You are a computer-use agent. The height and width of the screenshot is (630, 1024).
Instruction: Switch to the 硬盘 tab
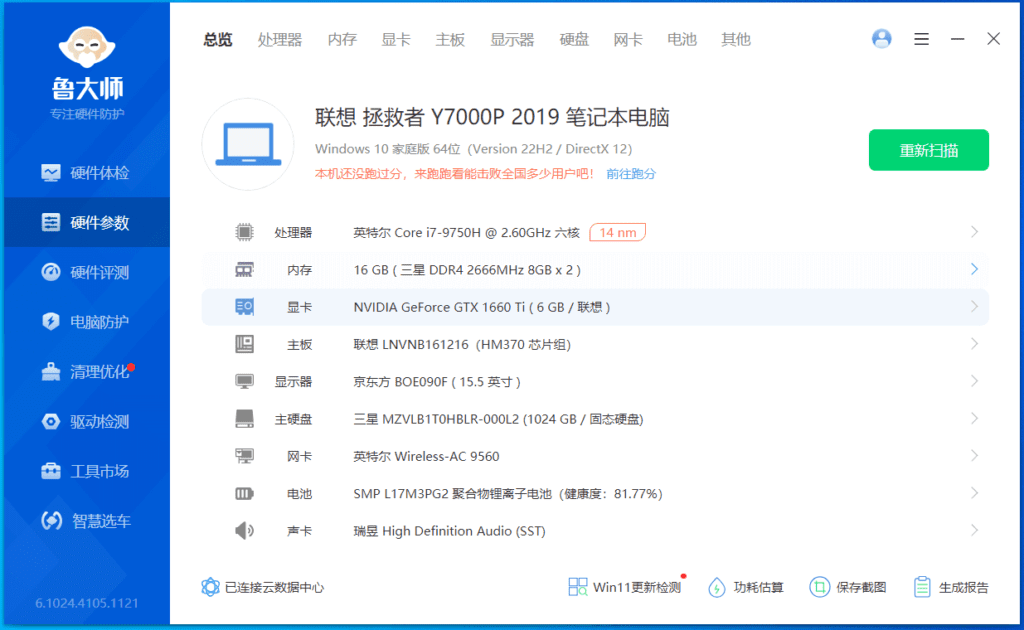(574, 40)
